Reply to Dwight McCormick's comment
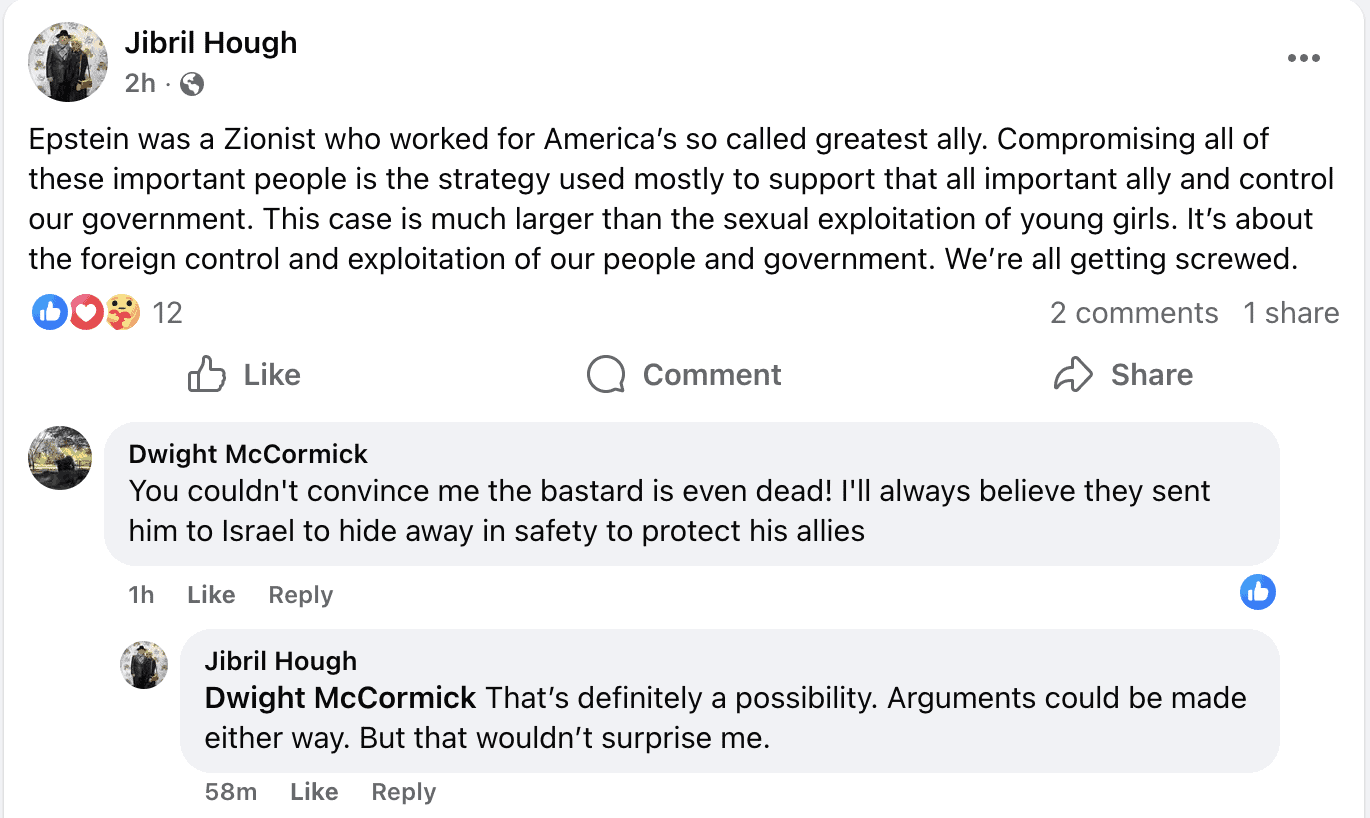Viewport: 1370px width, 818px height. pos(300,595)
